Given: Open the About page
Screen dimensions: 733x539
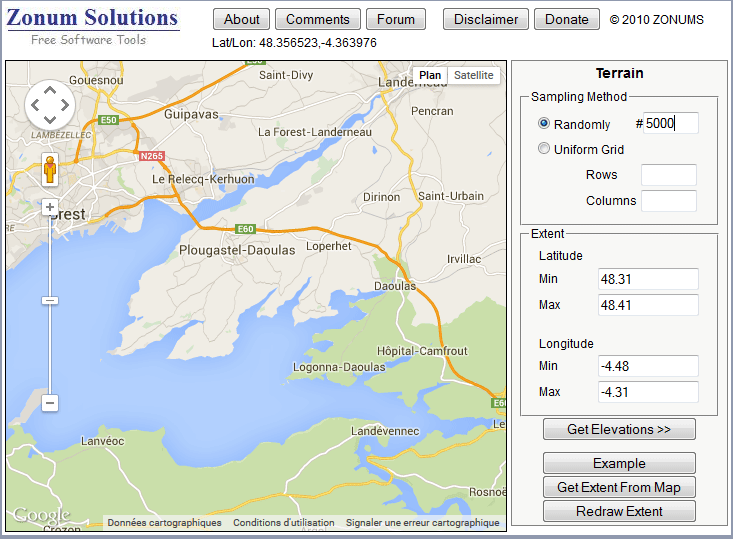Looking at the screenshot, I should [241, 19].
